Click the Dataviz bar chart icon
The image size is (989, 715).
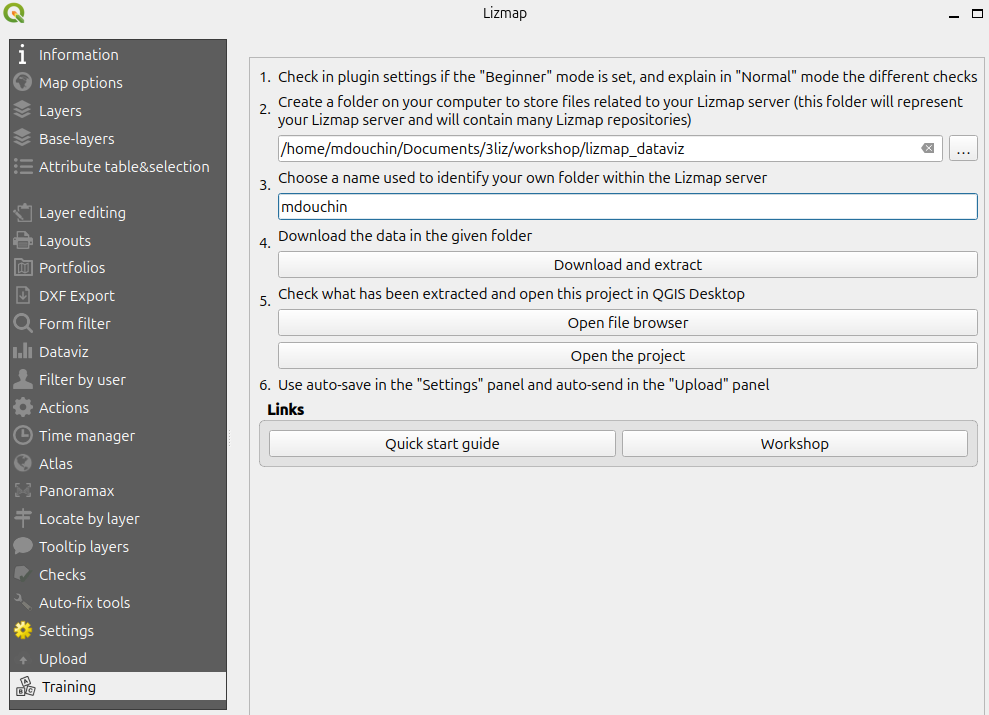tap(23, 351)
